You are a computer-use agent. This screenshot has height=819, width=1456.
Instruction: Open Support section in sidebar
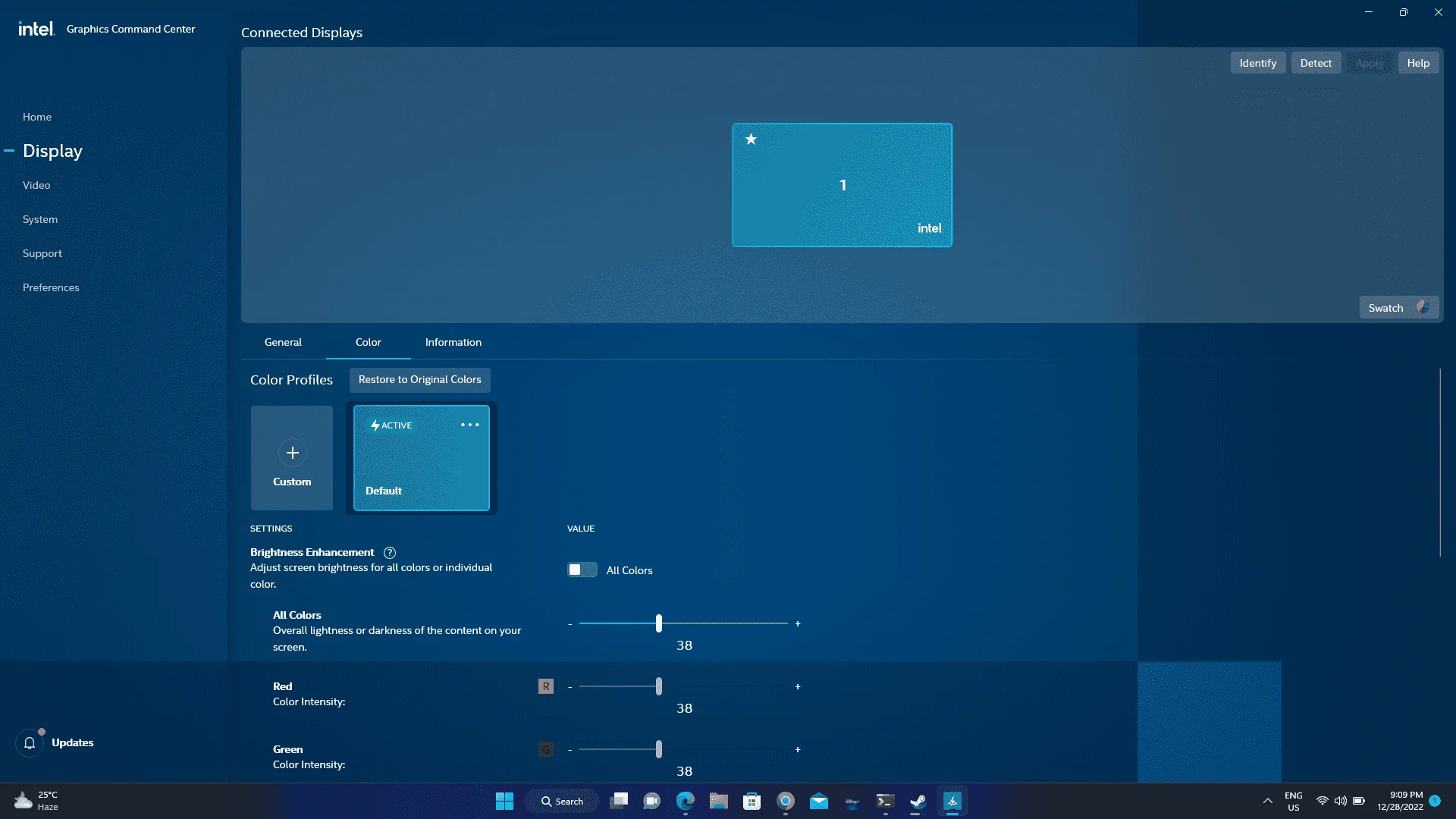click(42, 253)
